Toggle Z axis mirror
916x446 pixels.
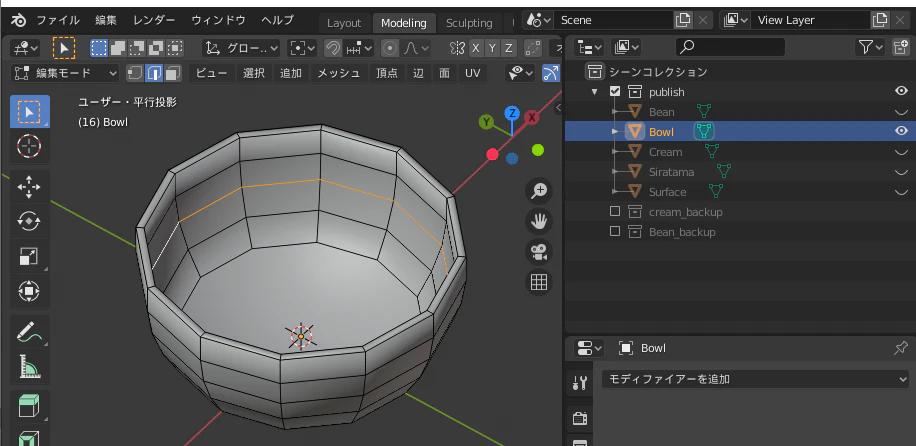point(509,48)
